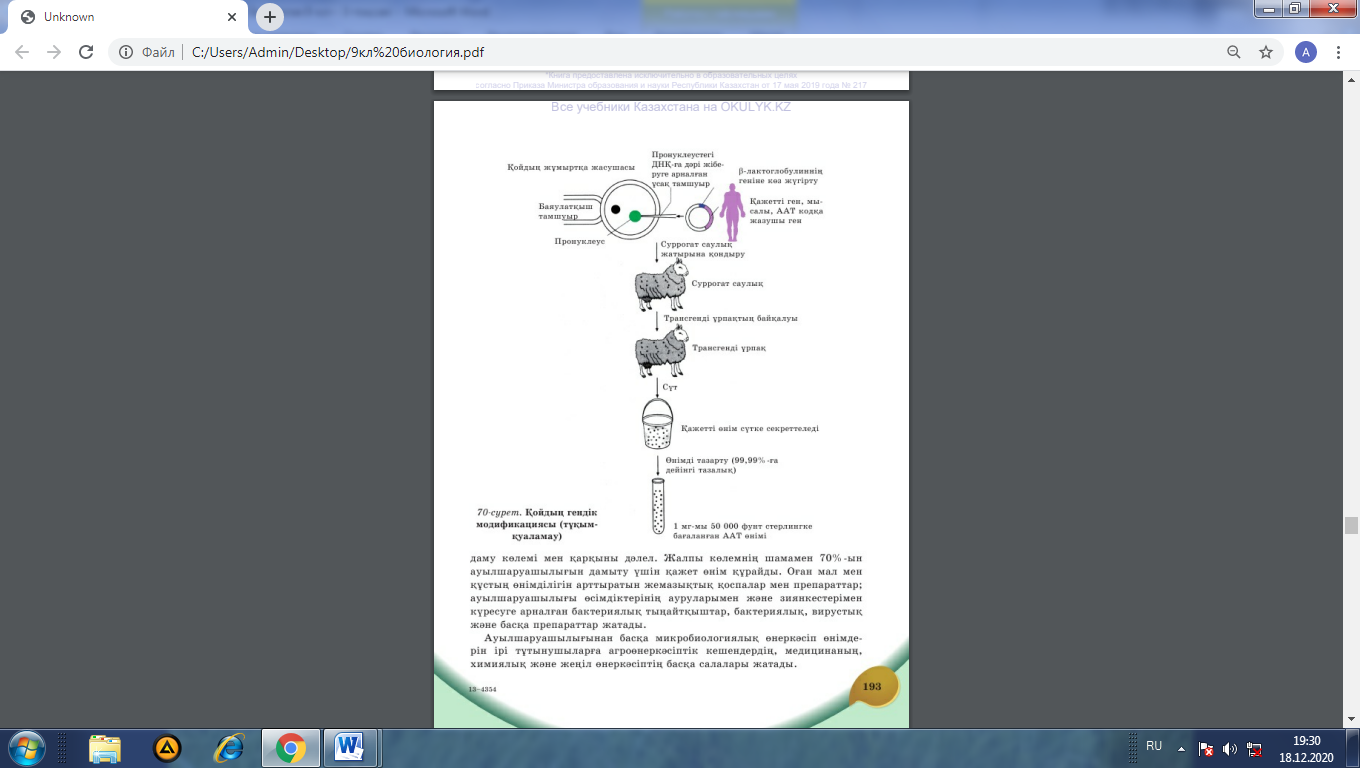1360x768 pixels.
Task: Change the RU input language
Action: click(x=1154, y=746)
